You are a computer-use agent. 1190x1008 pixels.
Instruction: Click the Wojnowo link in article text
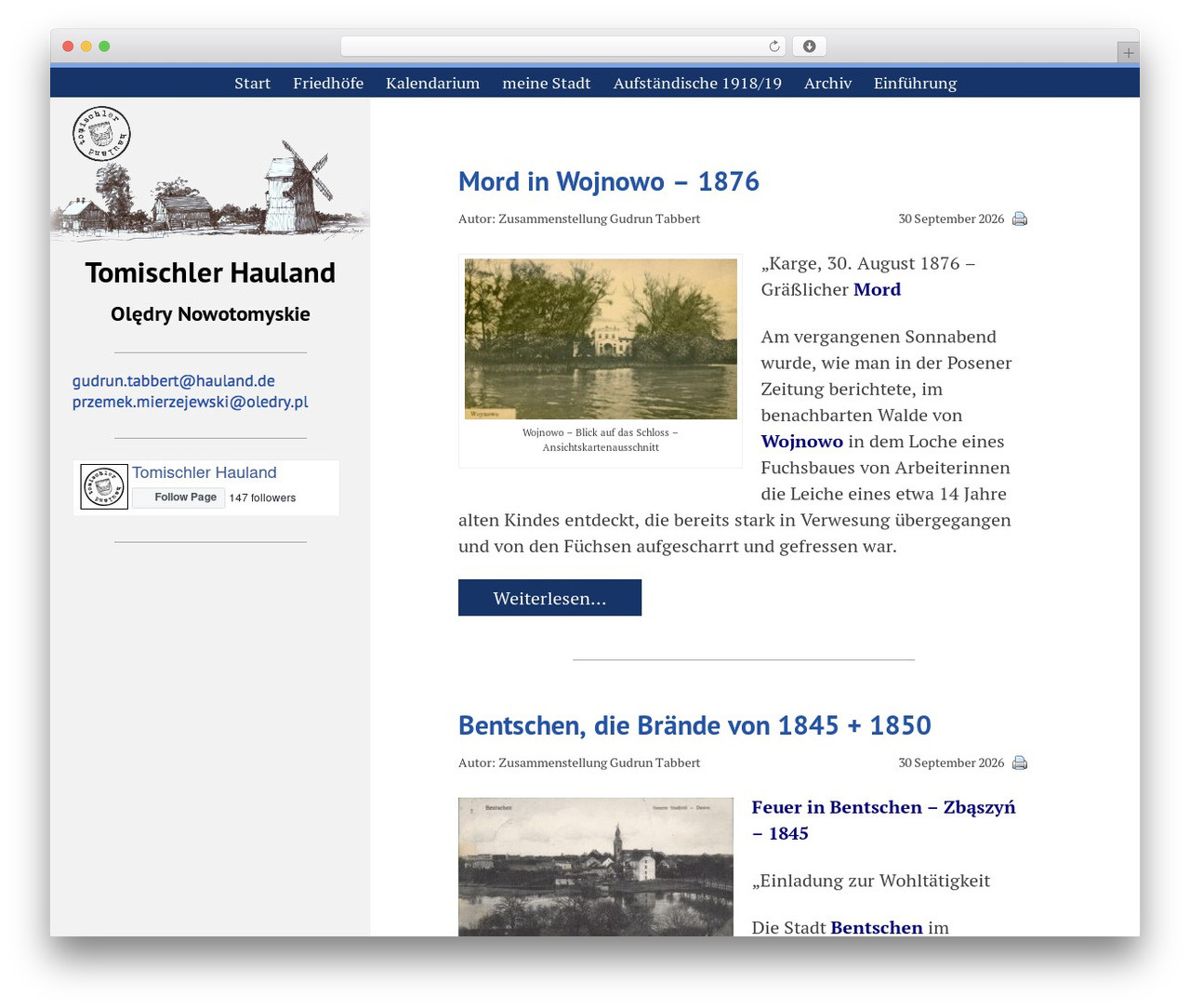pyautogui.click(x=802, y=442)
